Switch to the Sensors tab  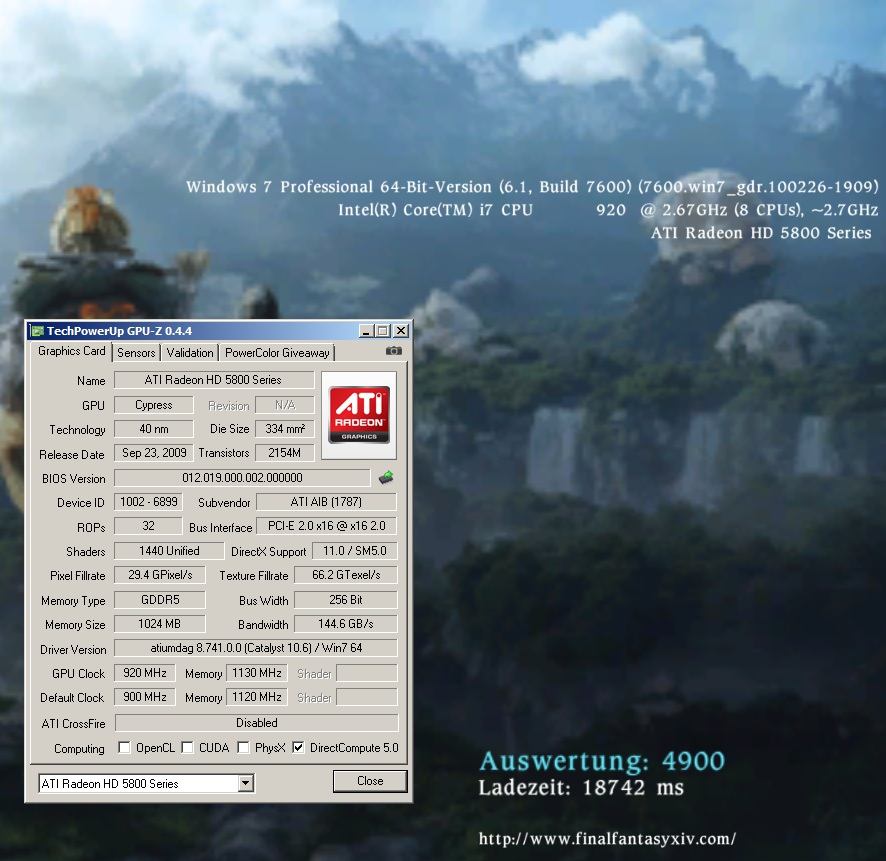(136, 353)
